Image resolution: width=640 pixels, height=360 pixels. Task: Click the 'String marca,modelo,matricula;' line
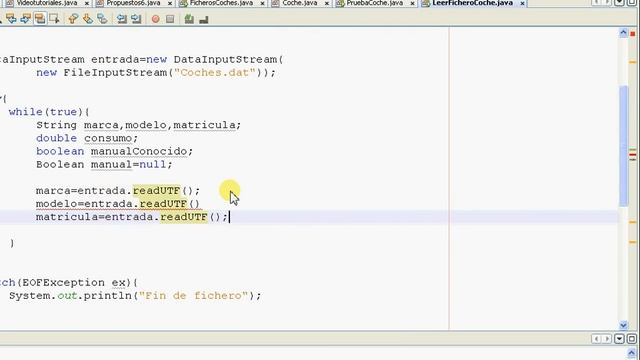(x=139, y=125)
